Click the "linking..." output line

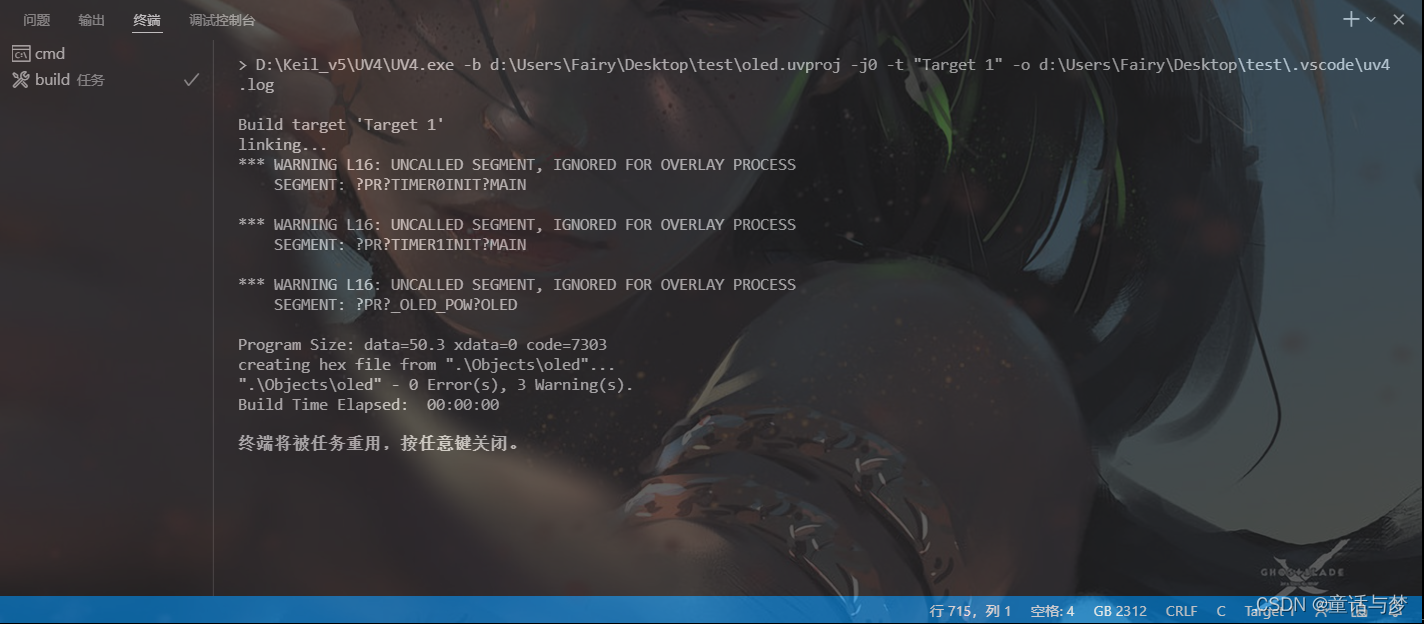(x=283, y=145)
